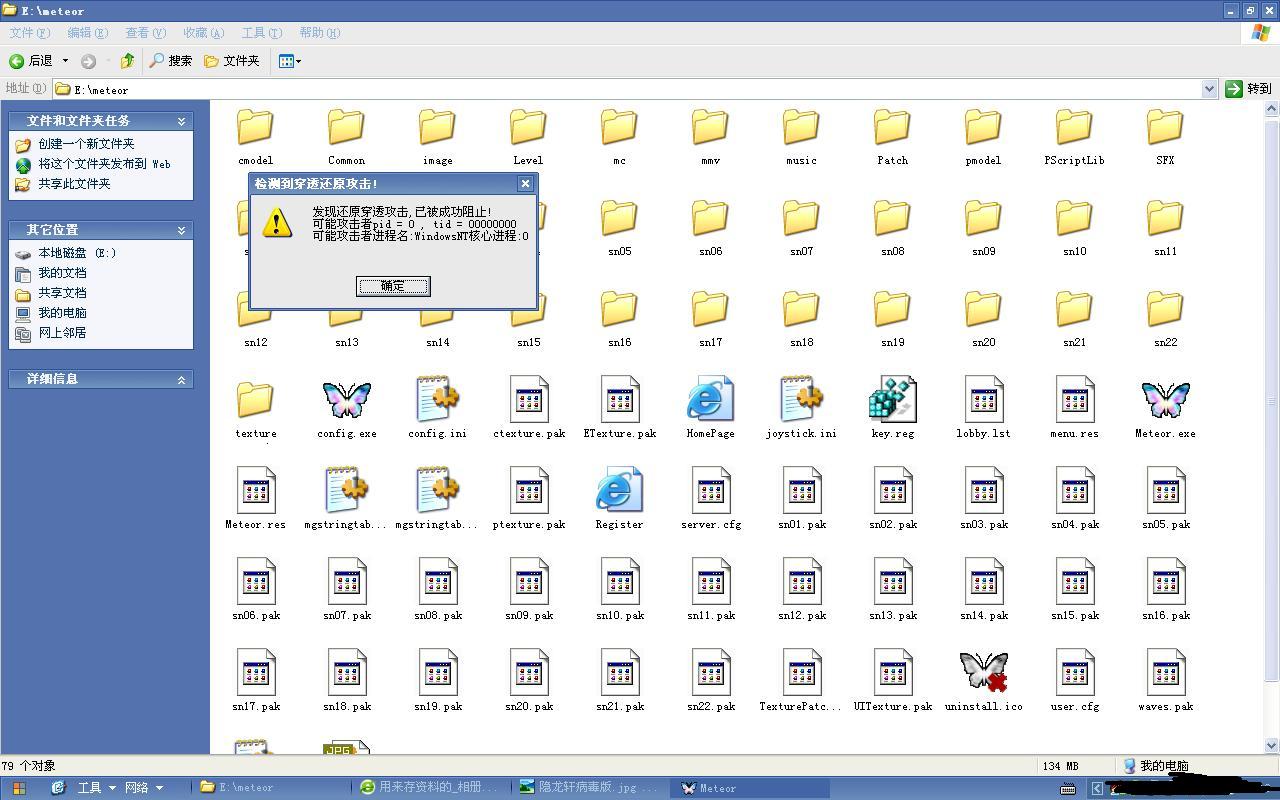
Task: Open the back history dropdown arrow
Action: (x=66, y=61)
